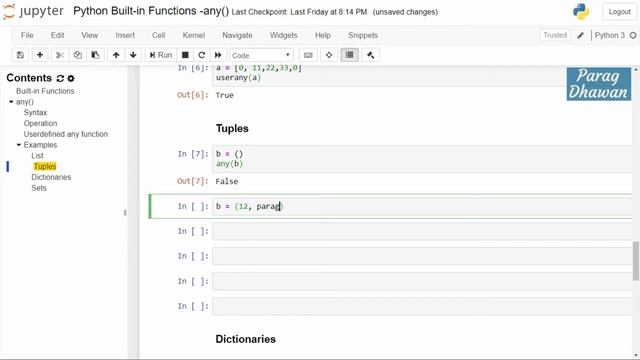Open the Widgets menu
640x360 pixels.
click(x=283, y=36)
